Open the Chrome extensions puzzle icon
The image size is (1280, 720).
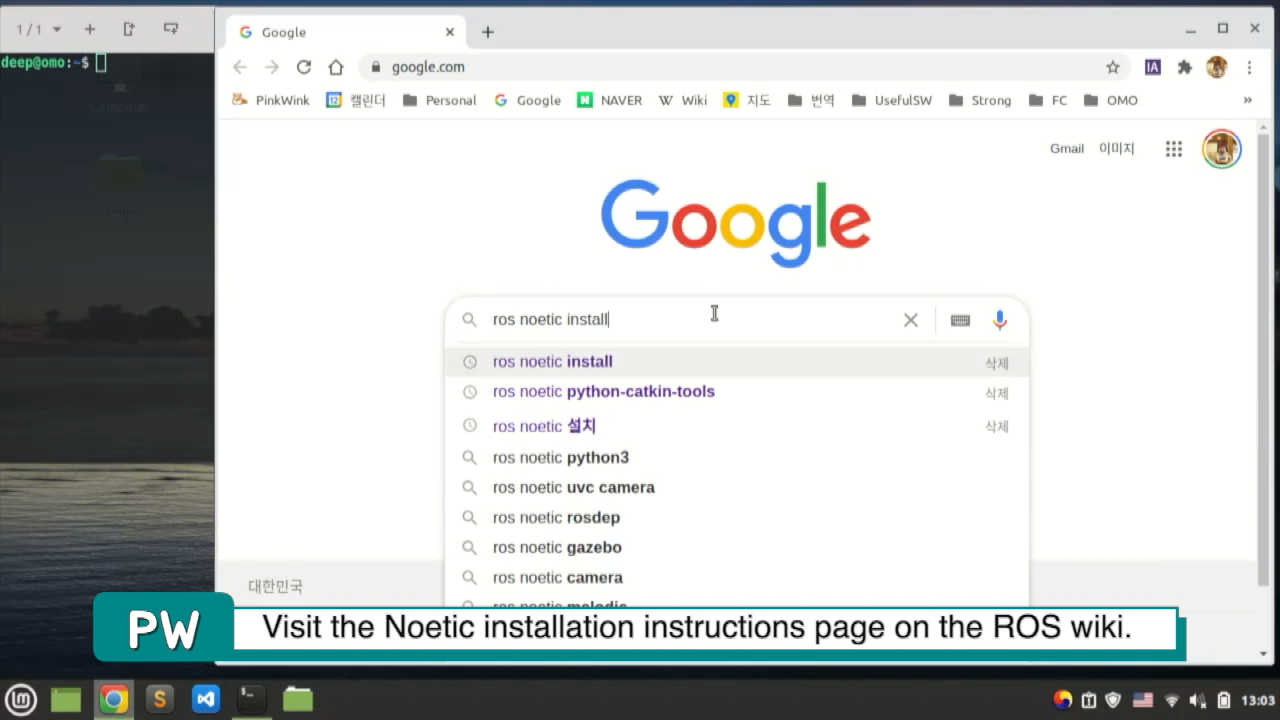pyautogui.click(x=1185, y=67)
